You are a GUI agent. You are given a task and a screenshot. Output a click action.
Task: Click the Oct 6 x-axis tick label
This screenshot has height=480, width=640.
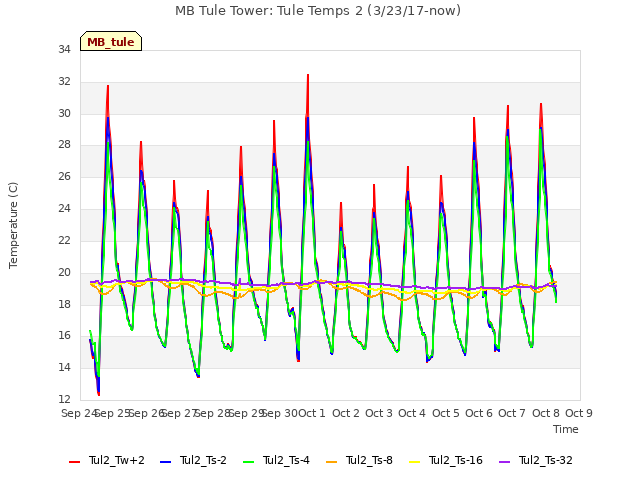coord(479,413)
